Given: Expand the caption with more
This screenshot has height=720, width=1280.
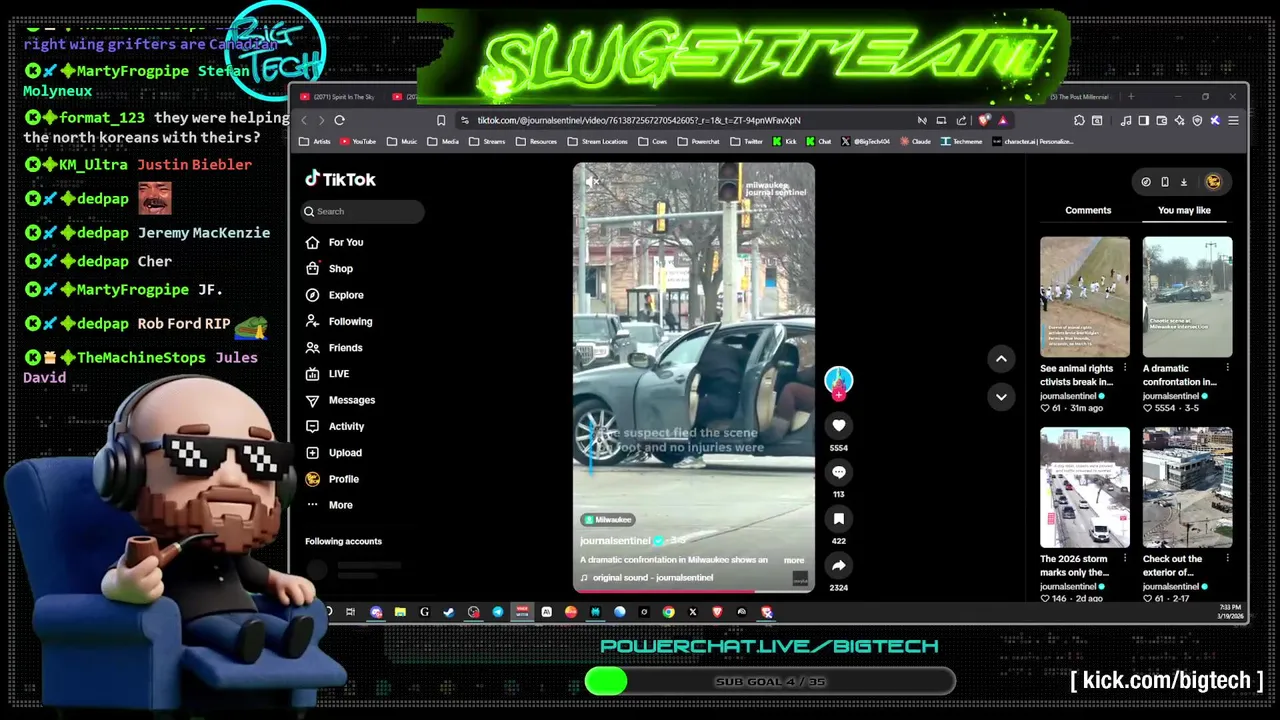Looking at the screenshot, I should (x=794, y=560).
